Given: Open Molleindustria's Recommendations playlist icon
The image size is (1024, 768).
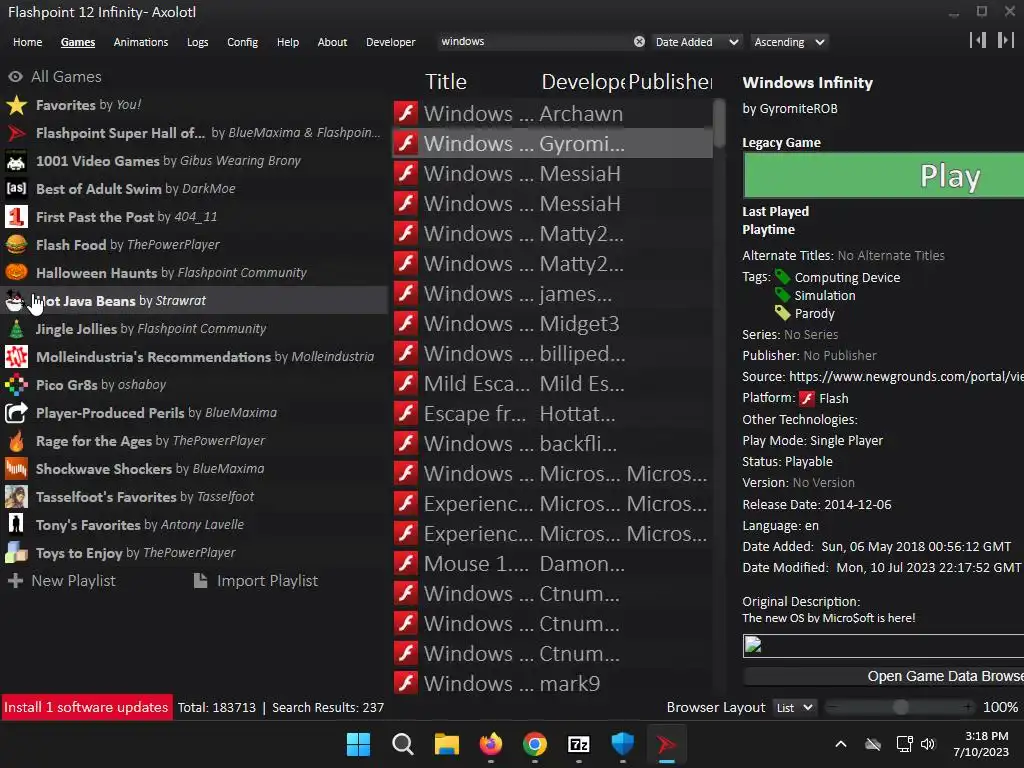Looking at the screenshot, I should [x=16, y=357].
